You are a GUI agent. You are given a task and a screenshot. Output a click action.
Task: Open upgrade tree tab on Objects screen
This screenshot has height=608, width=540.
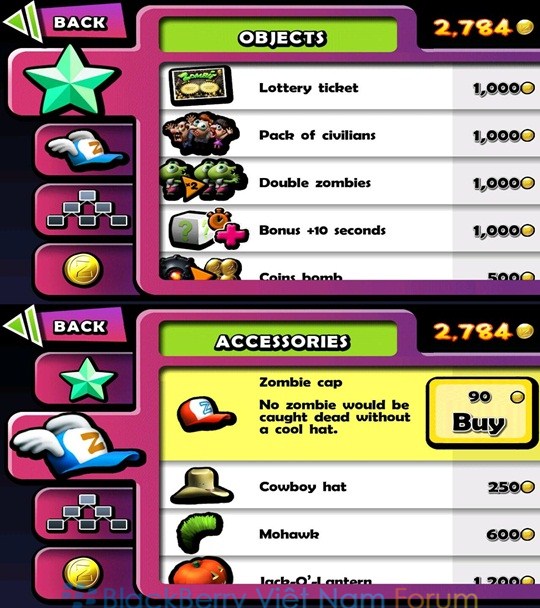click(x=85, y=209)
